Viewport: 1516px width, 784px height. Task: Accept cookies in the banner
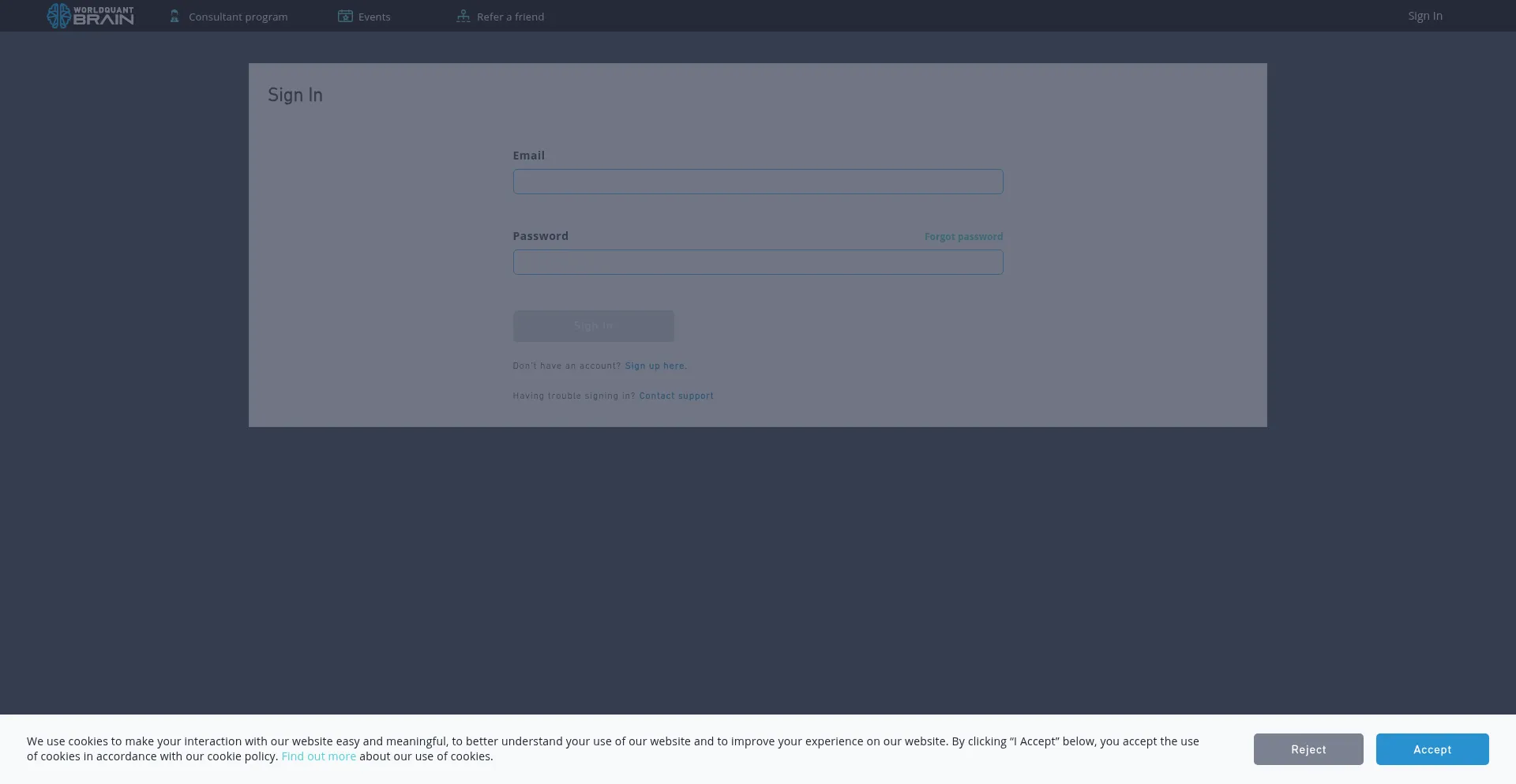(x=1432, y=749)
